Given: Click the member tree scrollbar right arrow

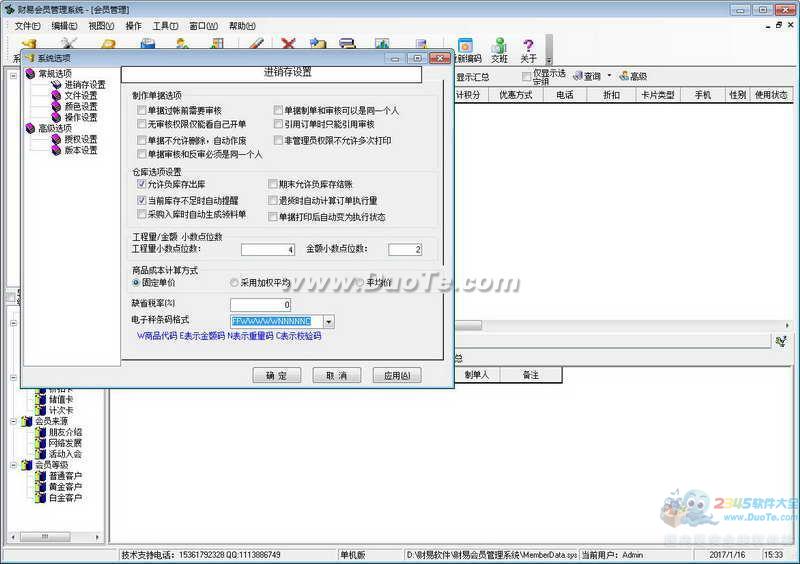Looking at the screenshot, I should (97, 537).
